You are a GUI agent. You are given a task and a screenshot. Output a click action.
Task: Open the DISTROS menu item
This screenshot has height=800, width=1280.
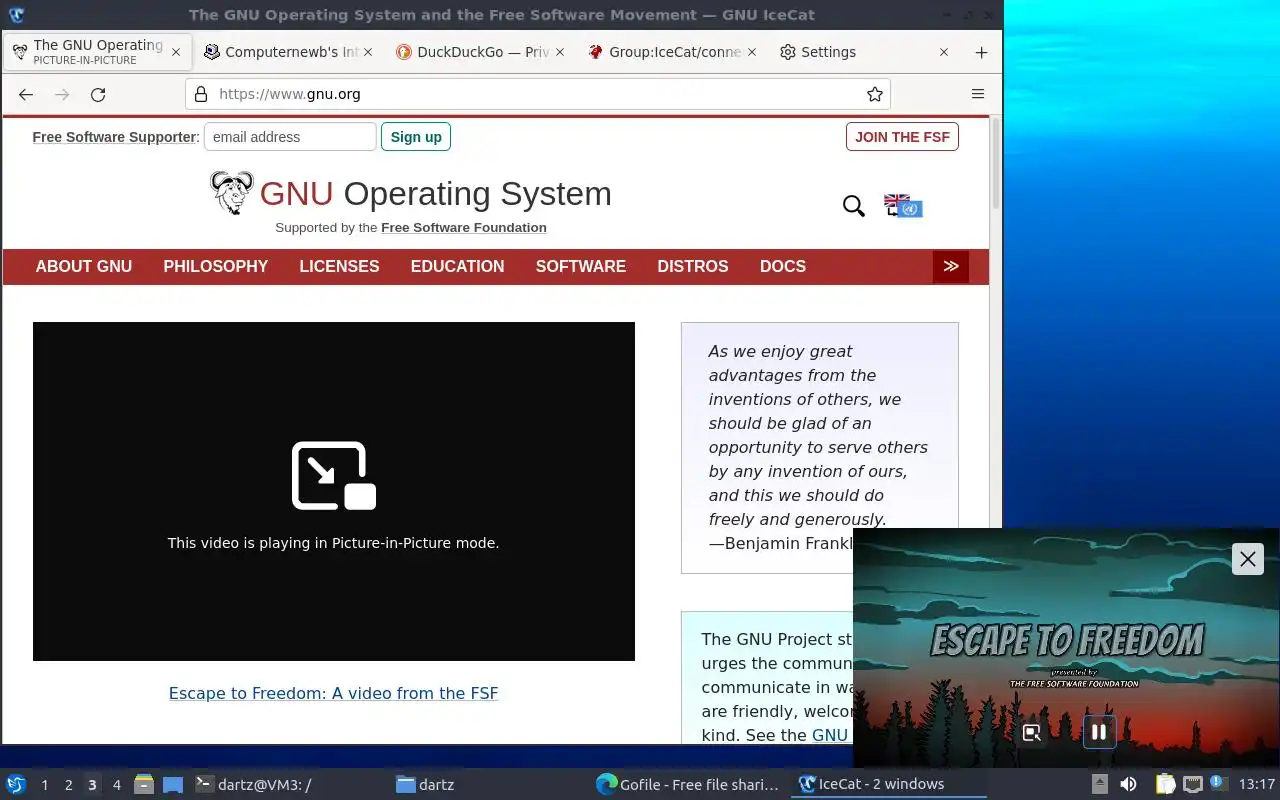pos(693,266)
